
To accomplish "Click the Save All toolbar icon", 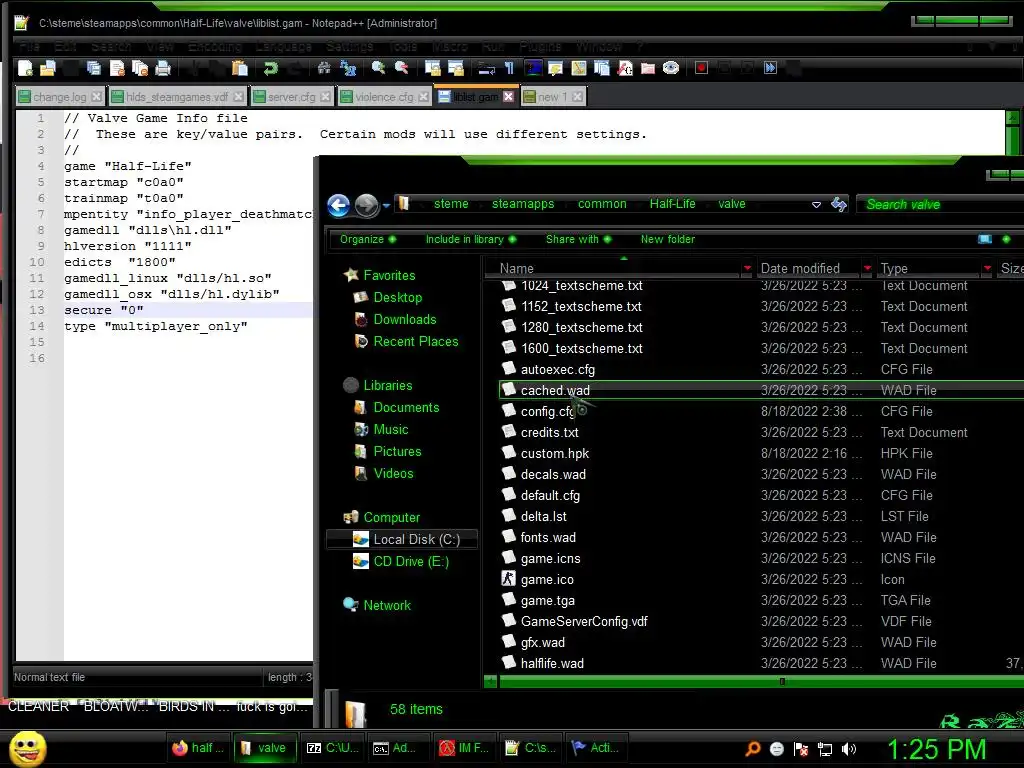I will tap(94, 68).
